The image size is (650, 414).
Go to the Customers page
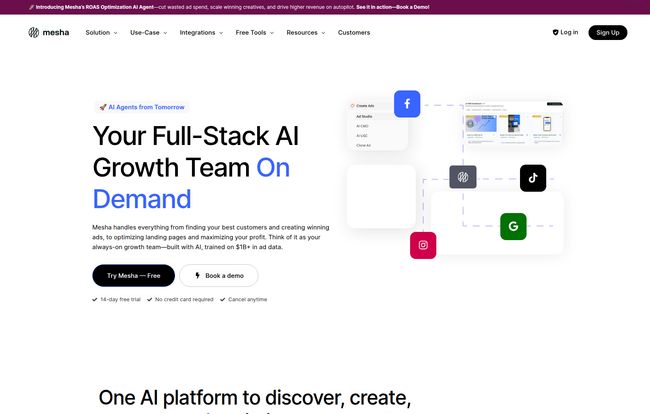tap(354, 32)
